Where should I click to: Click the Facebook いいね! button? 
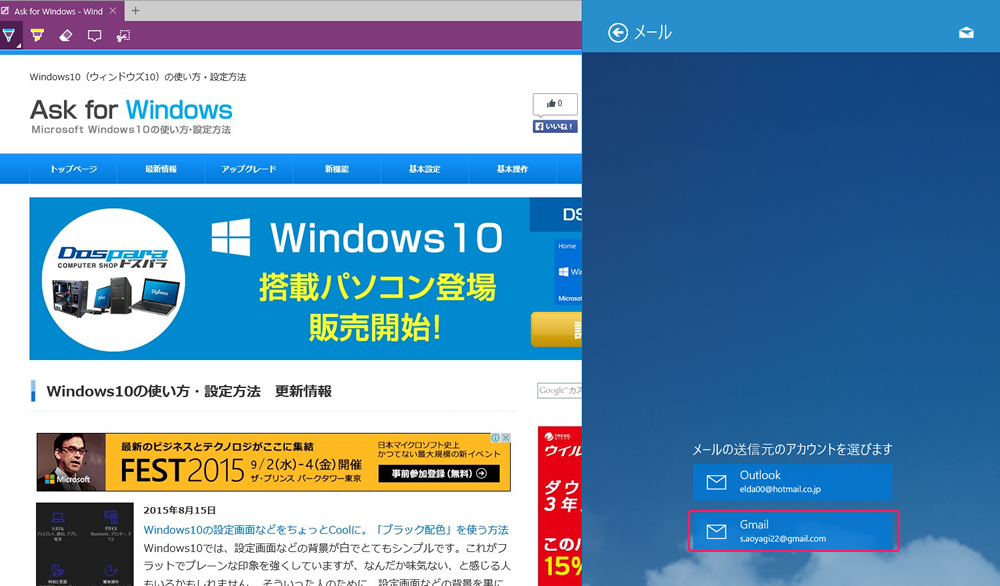555,126
